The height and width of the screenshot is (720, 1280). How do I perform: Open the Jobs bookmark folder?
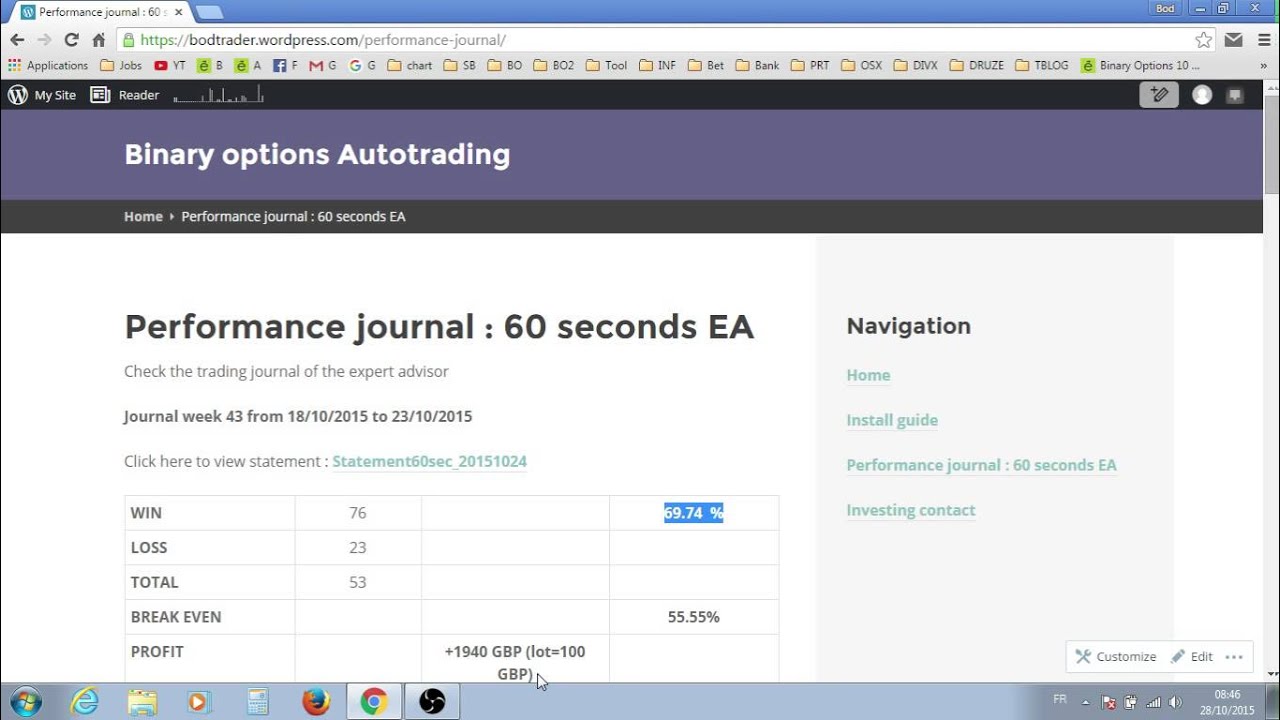pos(121,65)
